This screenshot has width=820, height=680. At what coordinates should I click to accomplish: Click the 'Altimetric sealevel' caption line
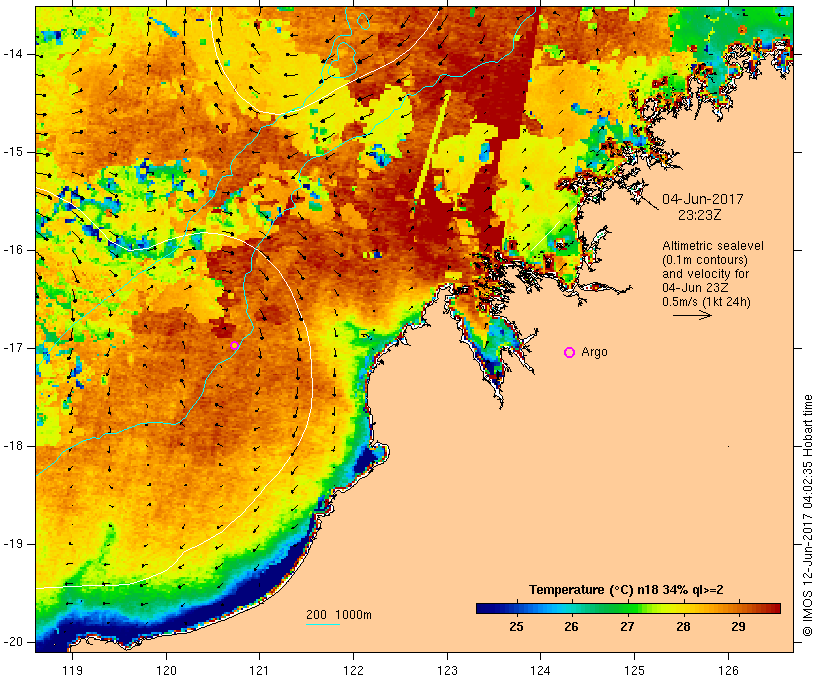(713, 246)
